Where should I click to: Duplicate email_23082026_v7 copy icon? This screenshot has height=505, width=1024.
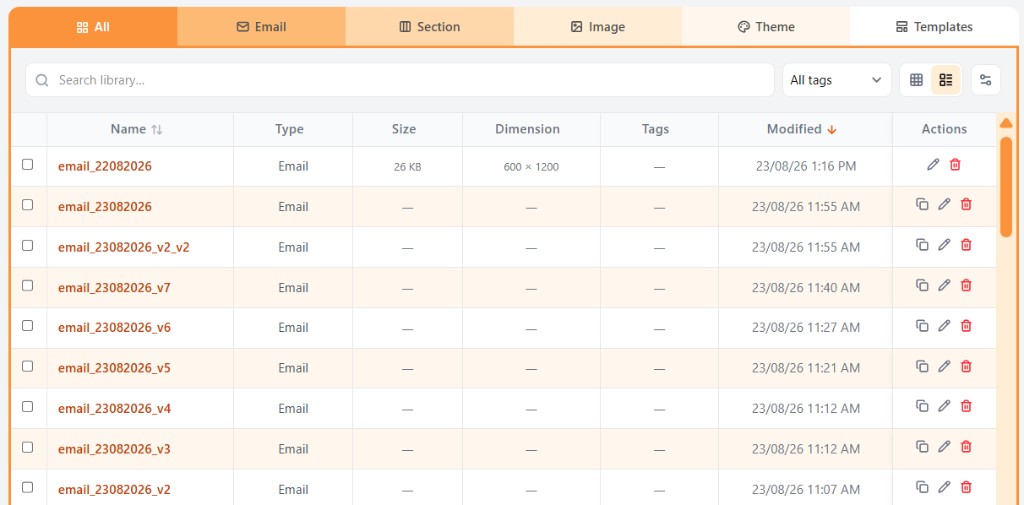(x=922, y=285)
